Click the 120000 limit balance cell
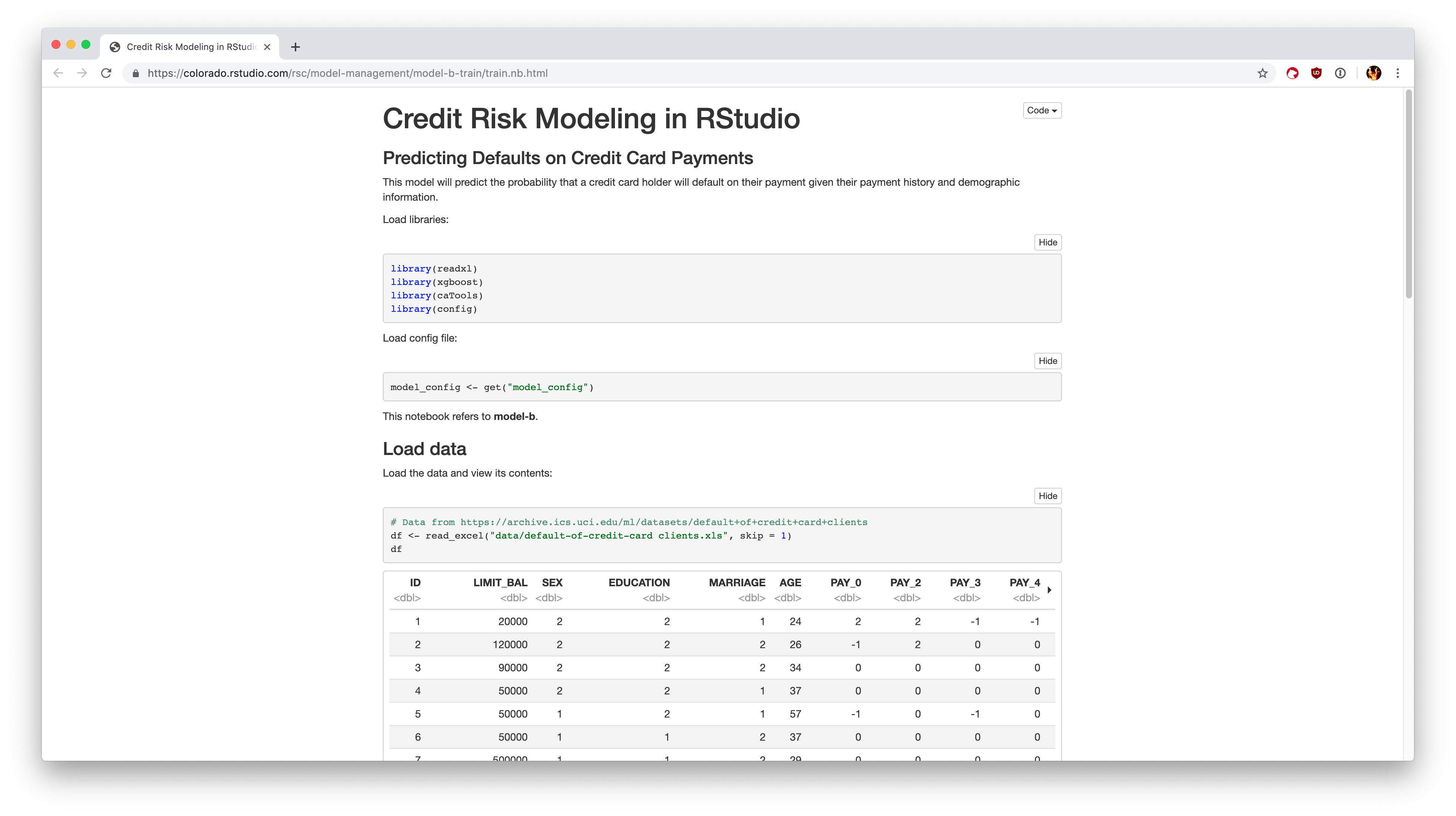 click(510, 645)
